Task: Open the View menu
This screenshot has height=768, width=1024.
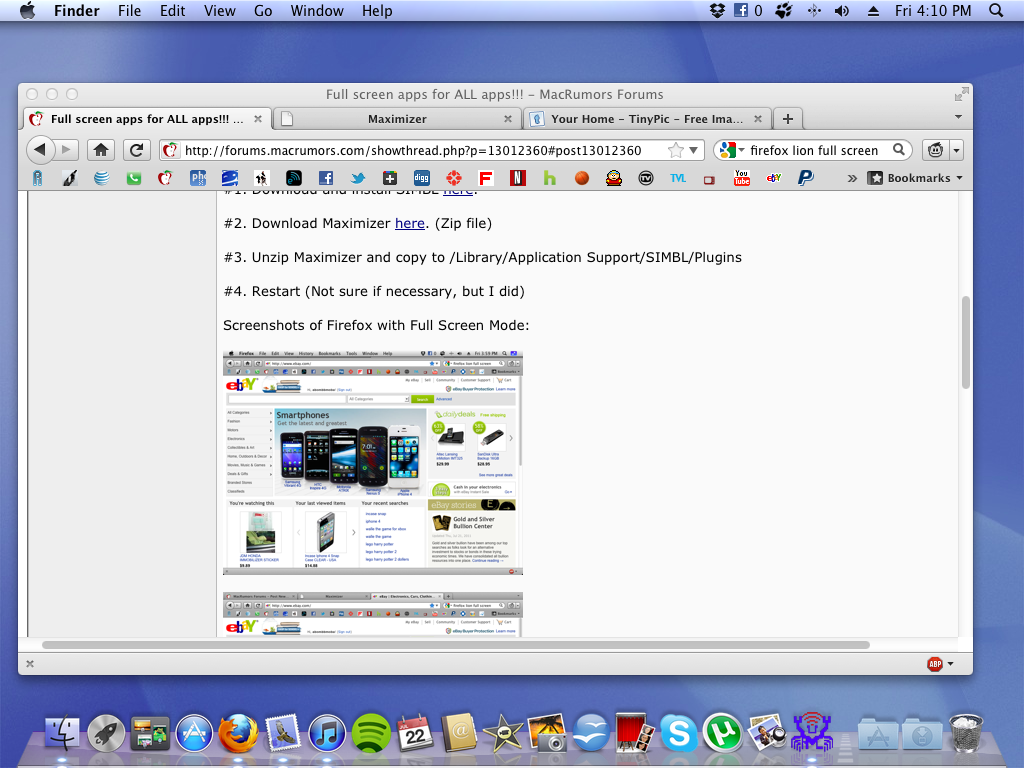Action: coord(219,10)
